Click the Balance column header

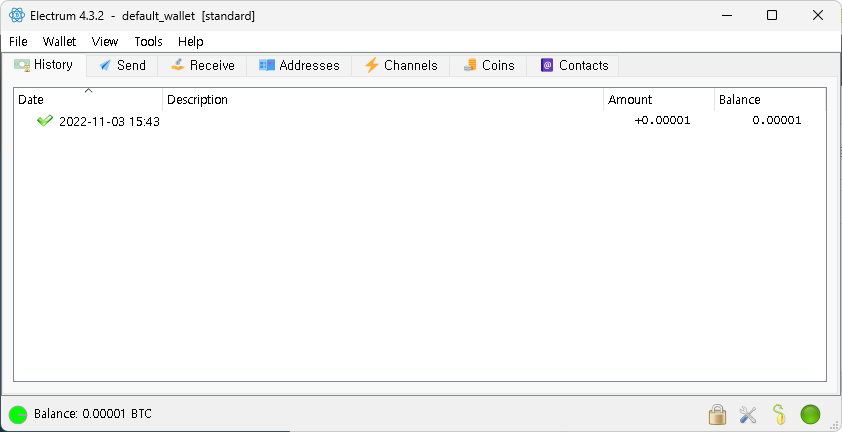[770, 99]
